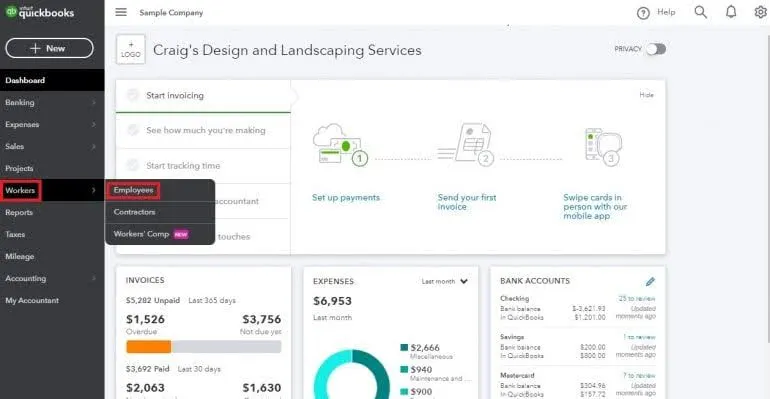Screen dimensions: 770x399
Task: Click the + New button
Action: coord(49,48)
